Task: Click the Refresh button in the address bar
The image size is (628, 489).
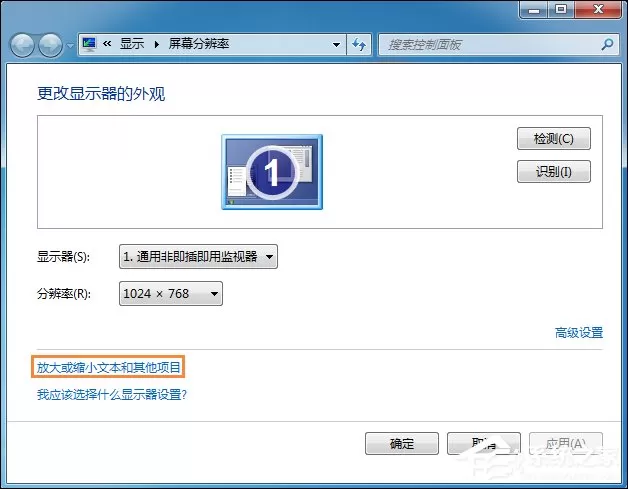Action: [359, 44]
